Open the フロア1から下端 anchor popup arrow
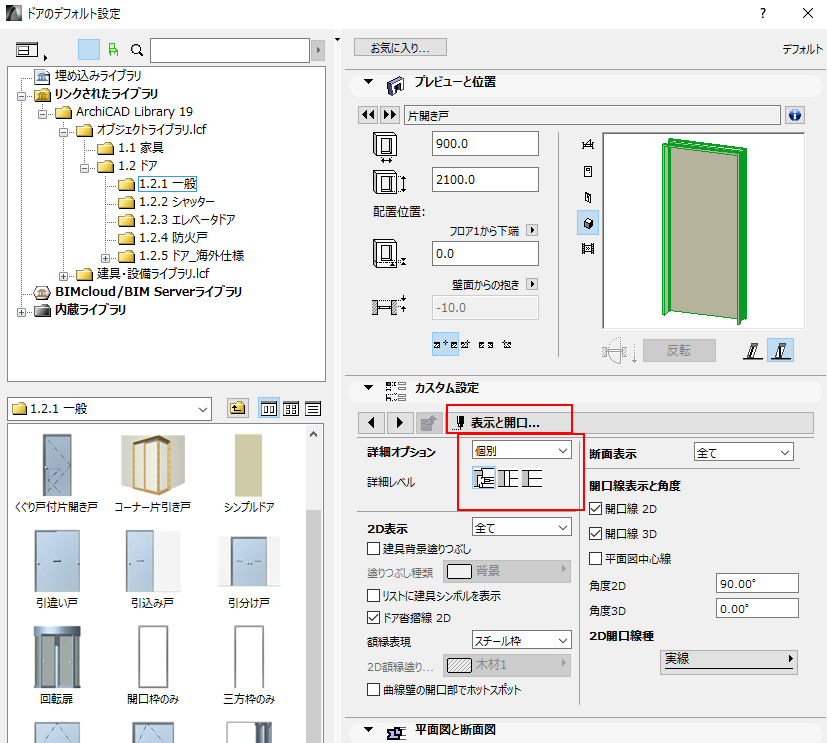This screenshot has width=827, height=743. [x=532, y=230]
